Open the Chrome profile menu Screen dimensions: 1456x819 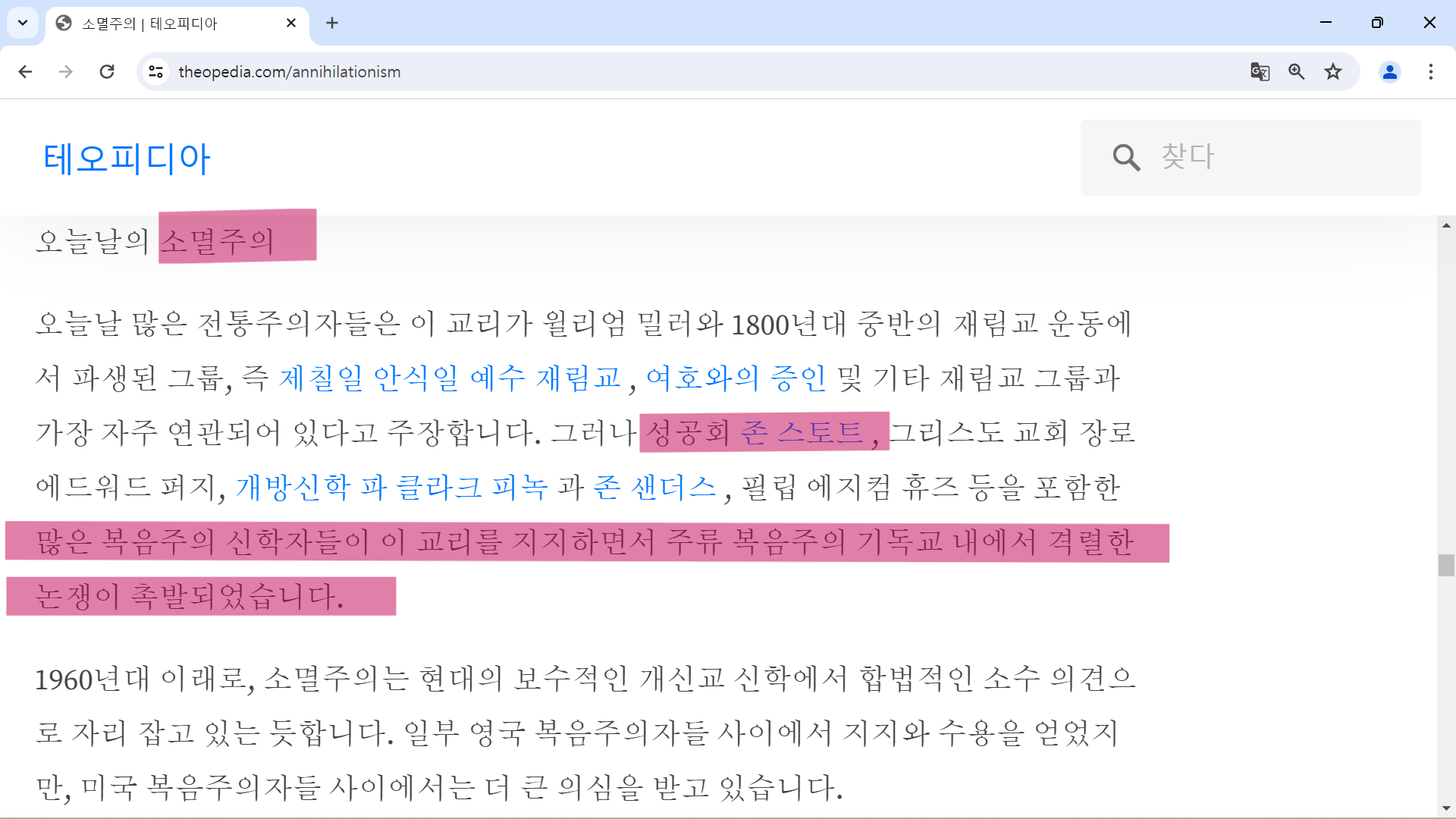[1389, 71]
